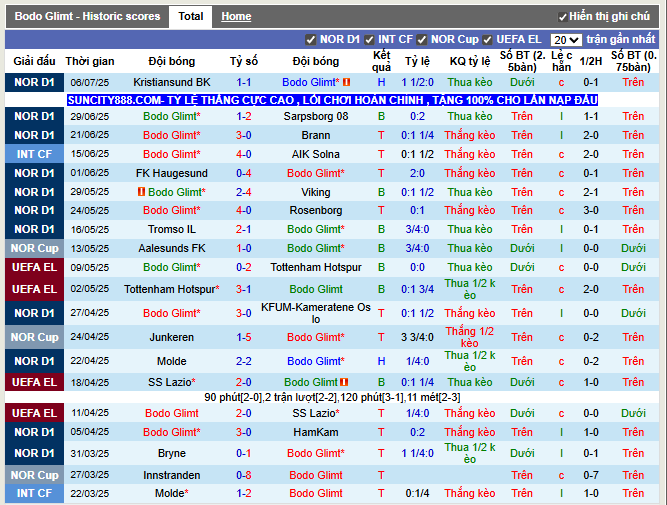The height and width of the screenshot is (505, 667).
Task: Click the Rosenborg team name
Action: (316, 211)
